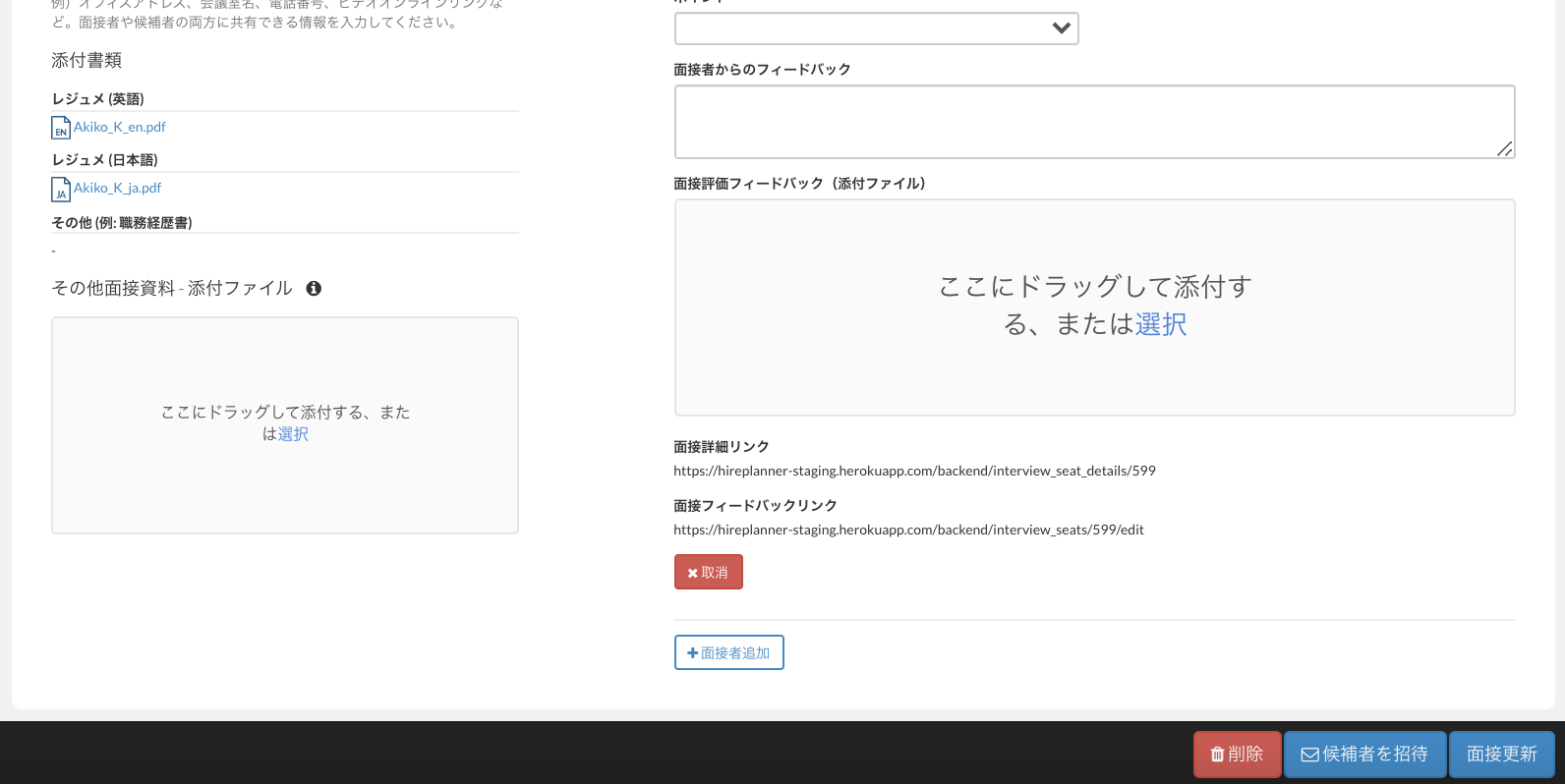This screenshot has height=784, width=1565.
Task: Click the JA resume file icon
Action: coord(60,189)
